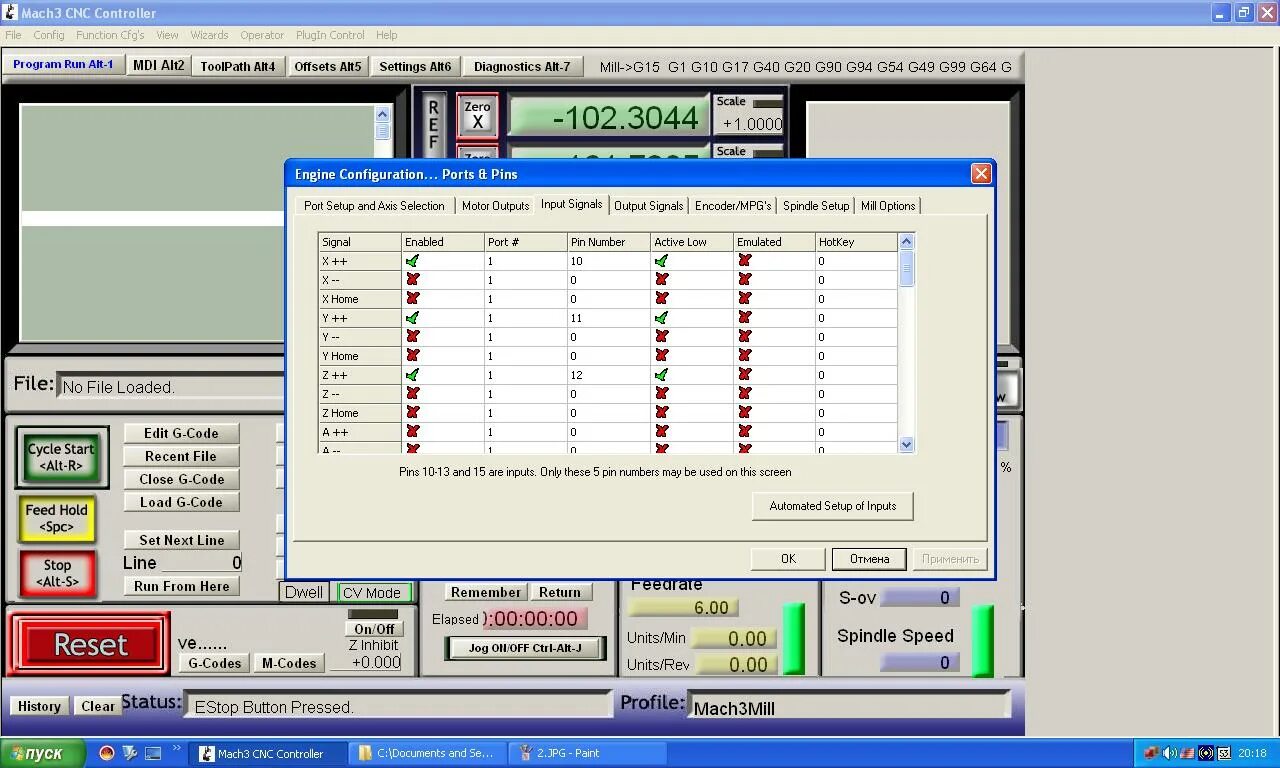Open the Mill Options tab
This screenshot has width=1280, height=768.
tap(888, 206)
